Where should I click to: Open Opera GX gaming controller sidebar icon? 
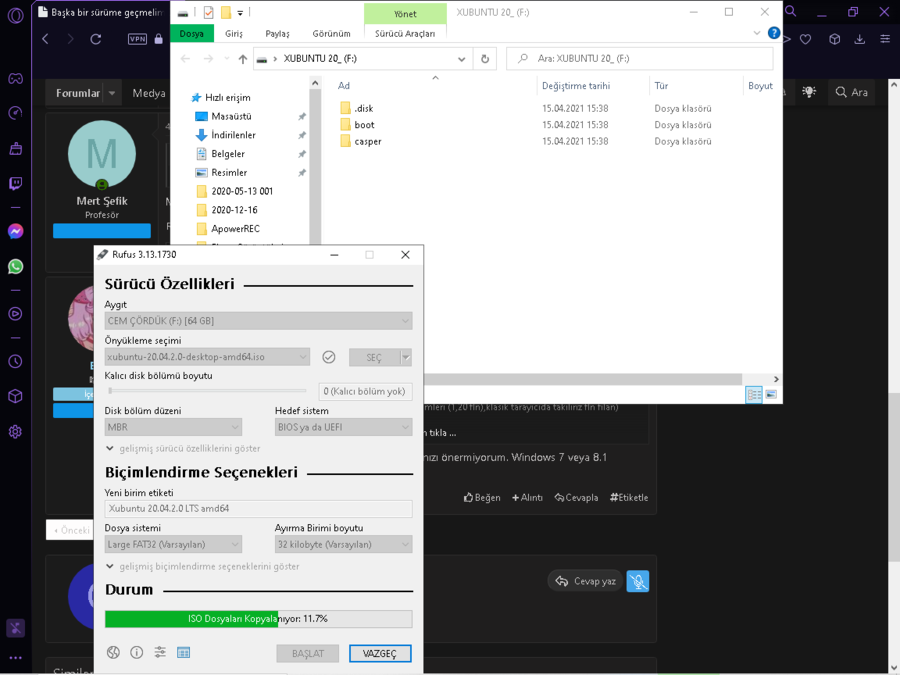pos(15,79)
